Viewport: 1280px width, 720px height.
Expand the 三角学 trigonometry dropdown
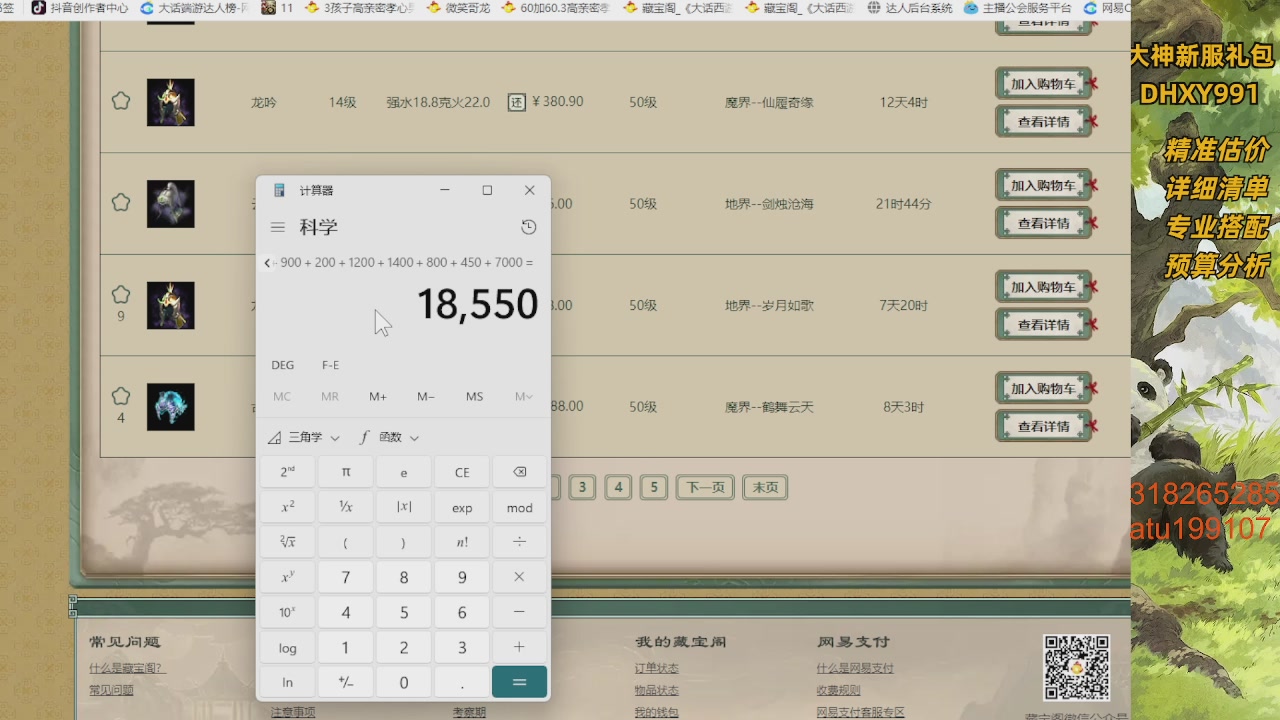(x=304, y=437)
